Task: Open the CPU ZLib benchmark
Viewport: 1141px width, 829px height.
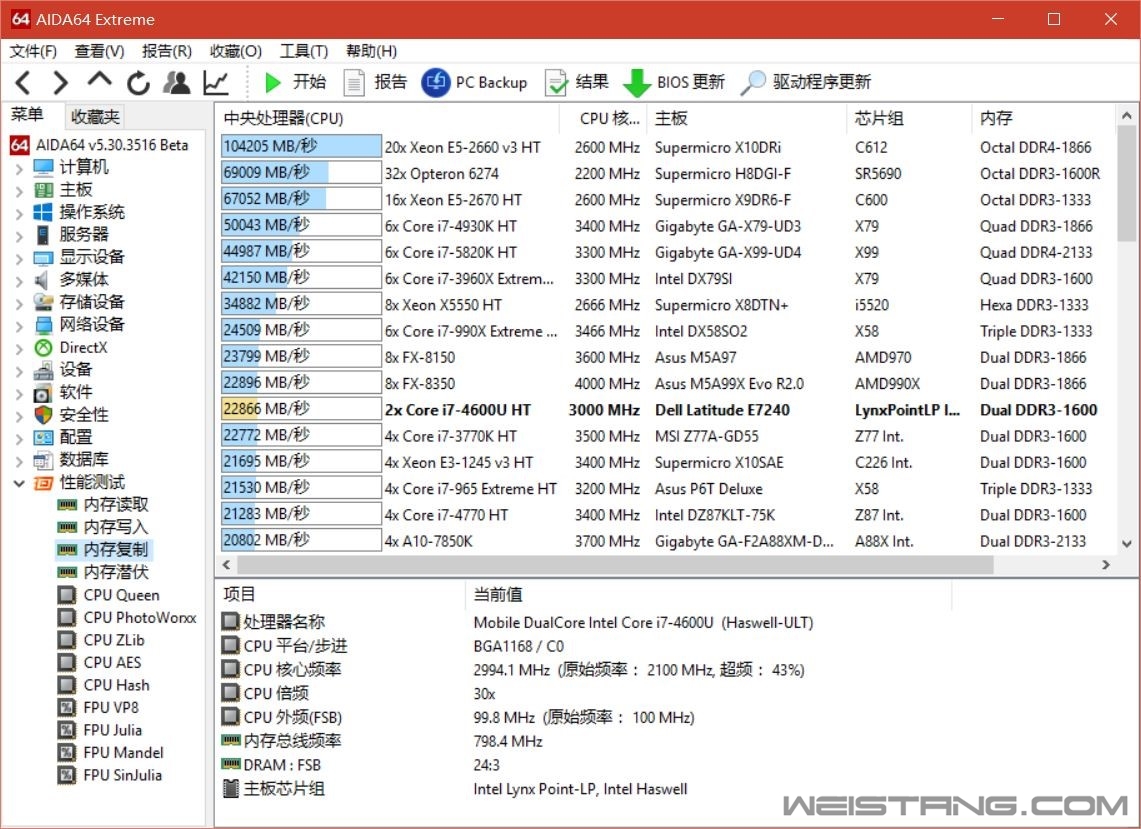Action: click(101, 640)
